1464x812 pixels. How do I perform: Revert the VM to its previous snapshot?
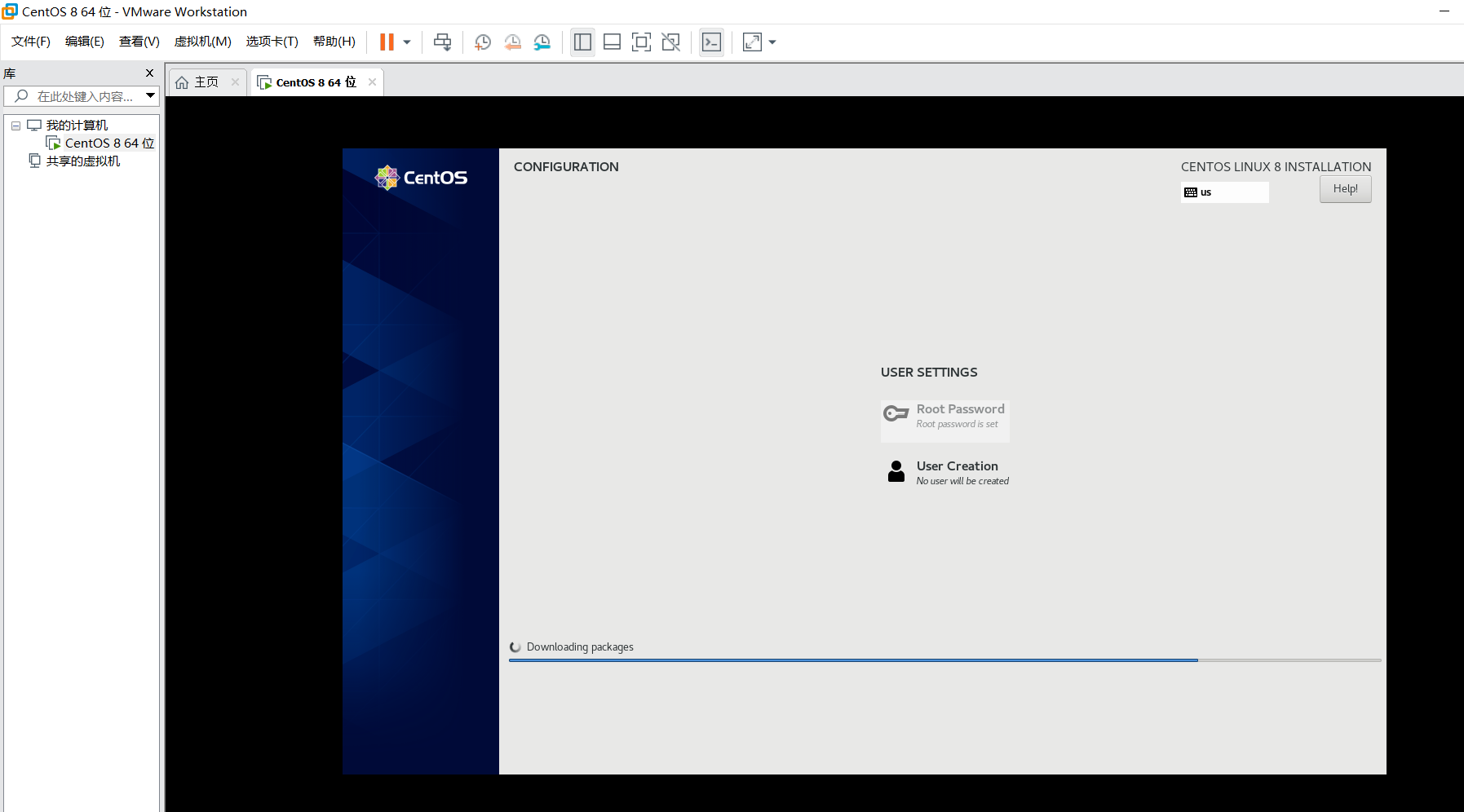click(512, 42)
